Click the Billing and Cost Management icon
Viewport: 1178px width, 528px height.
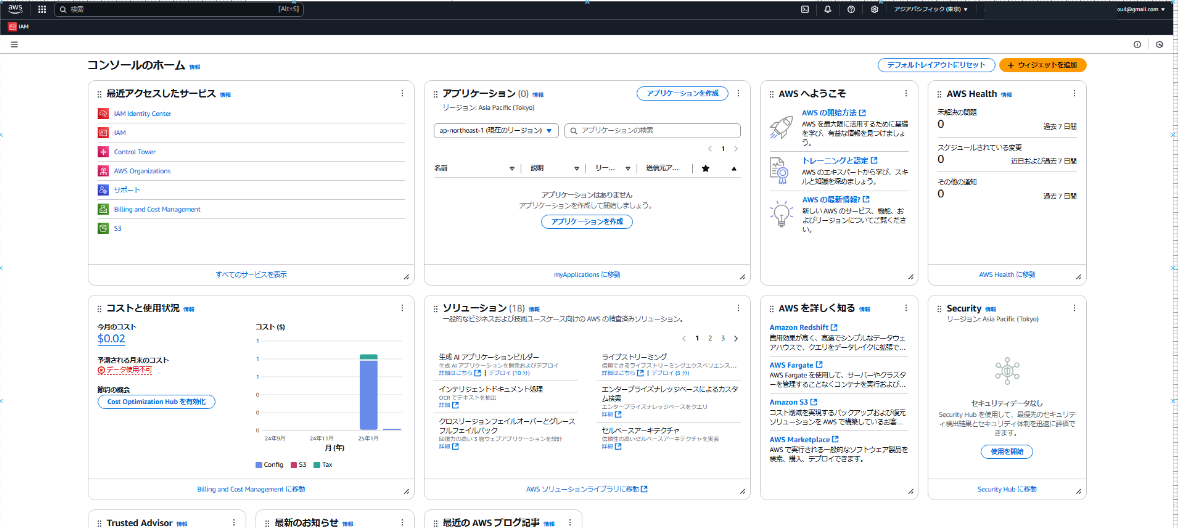tap(103, 209)
